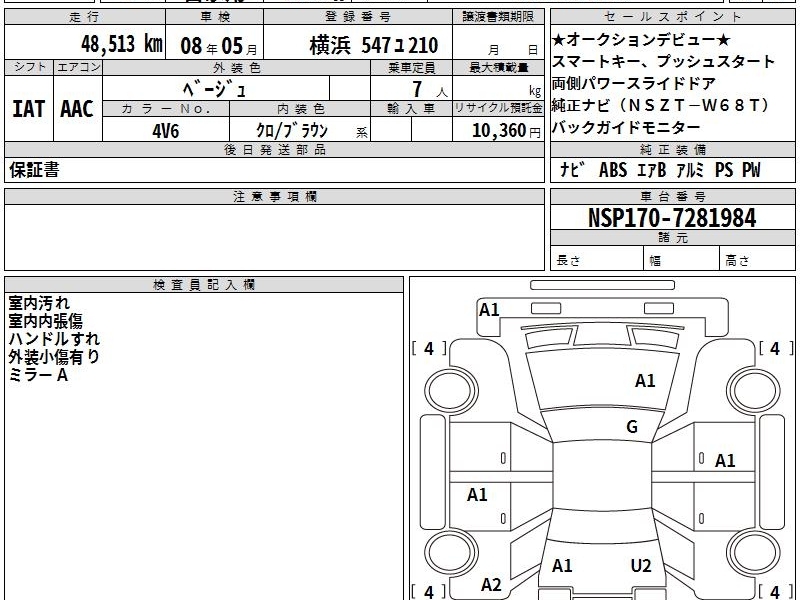Click inspector note 外装小傷有り

54,357
